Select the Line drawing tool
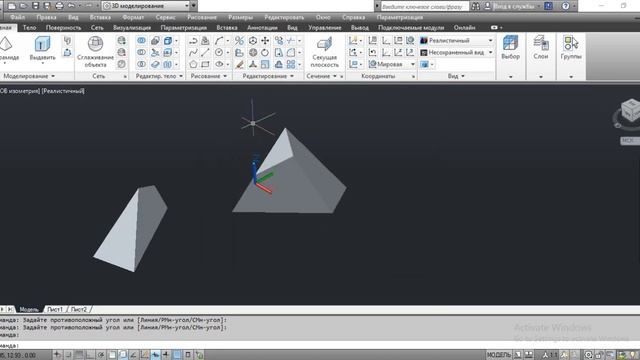The height and width of the screenshot is (360, 640). 205,52
